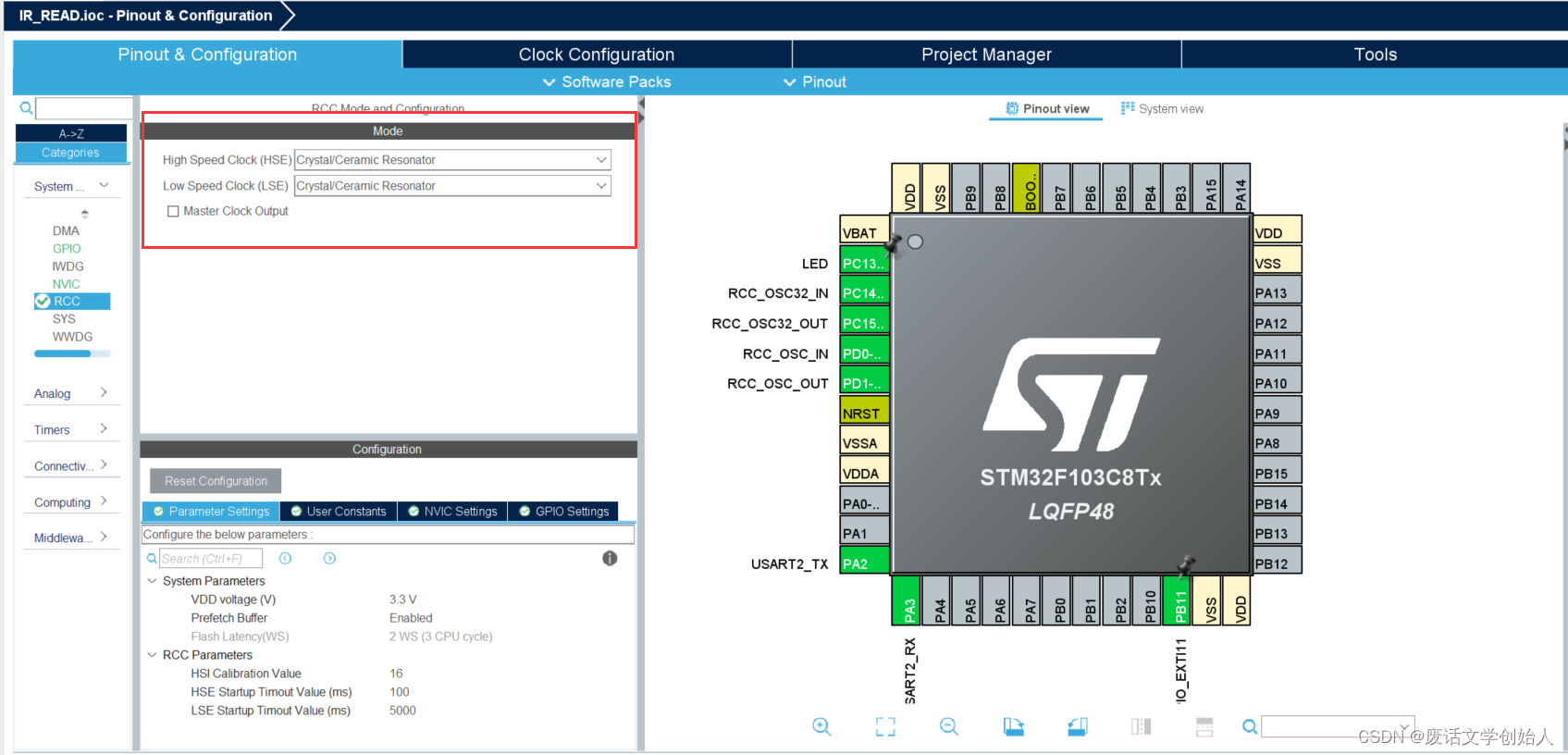Switch to the Project Manager tab
Image resolution: width=1568 pixels, height=755 pixels.
(x=986, y=55)
